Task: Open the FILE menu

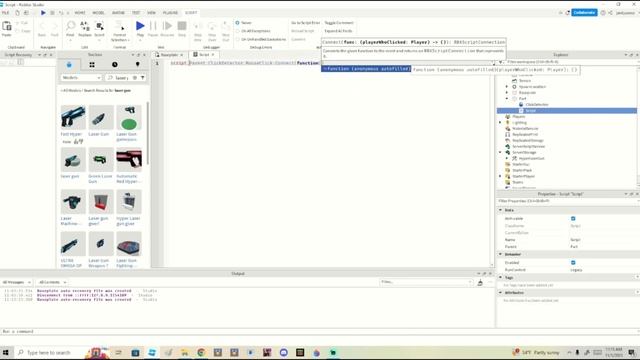Action: [5, 13]
